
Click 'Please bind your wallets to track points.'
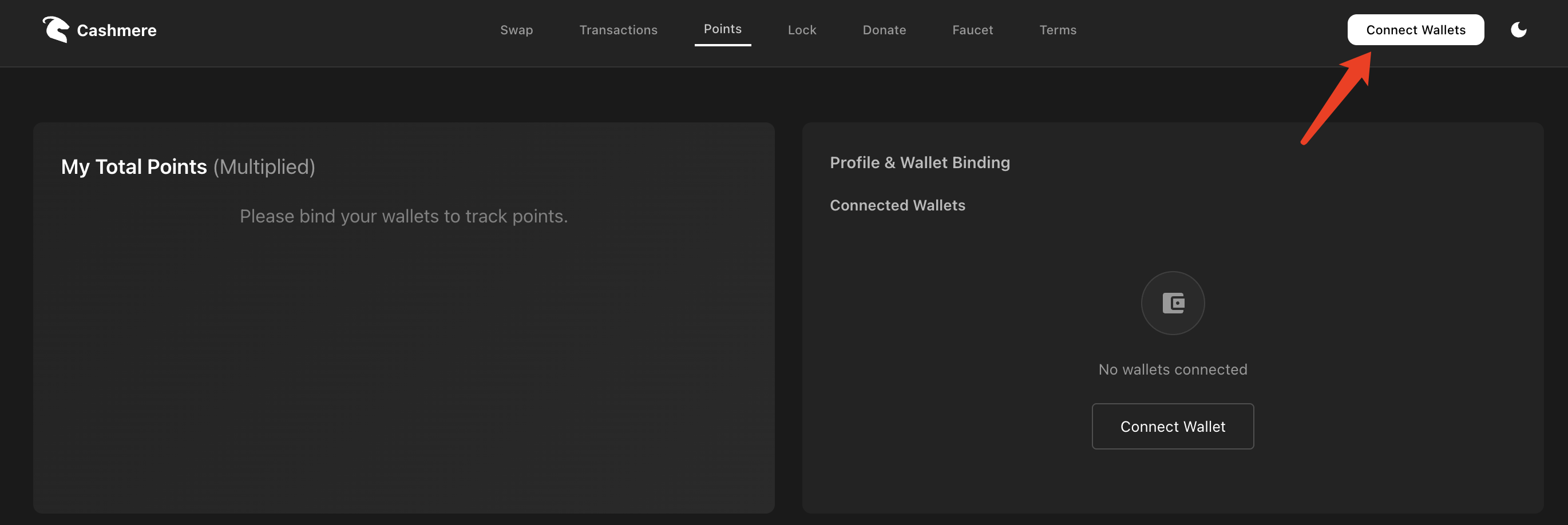tap(403, 216)
